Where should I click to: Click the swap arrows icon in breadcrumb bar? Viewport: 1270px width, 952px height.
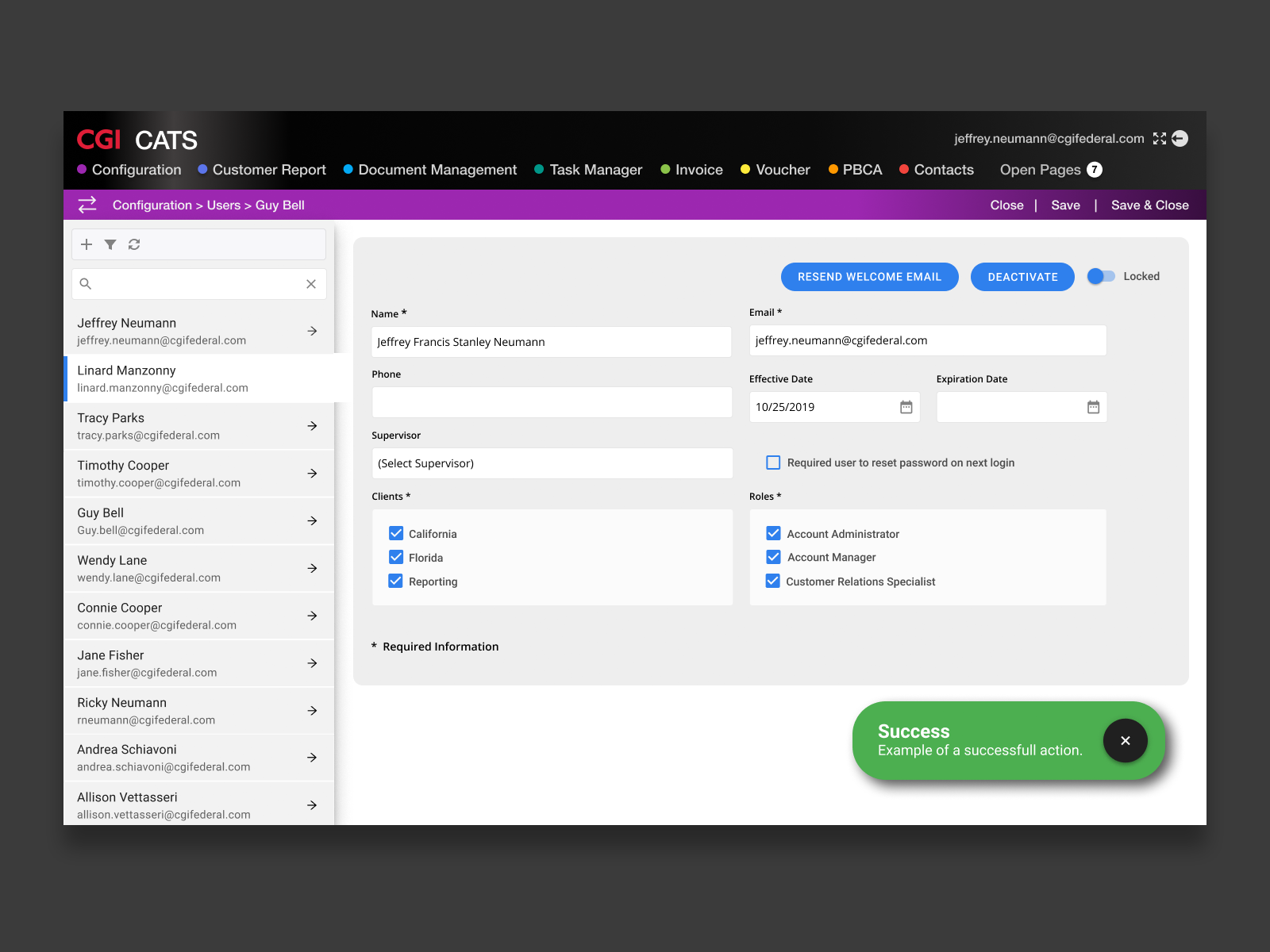(87, 205)
